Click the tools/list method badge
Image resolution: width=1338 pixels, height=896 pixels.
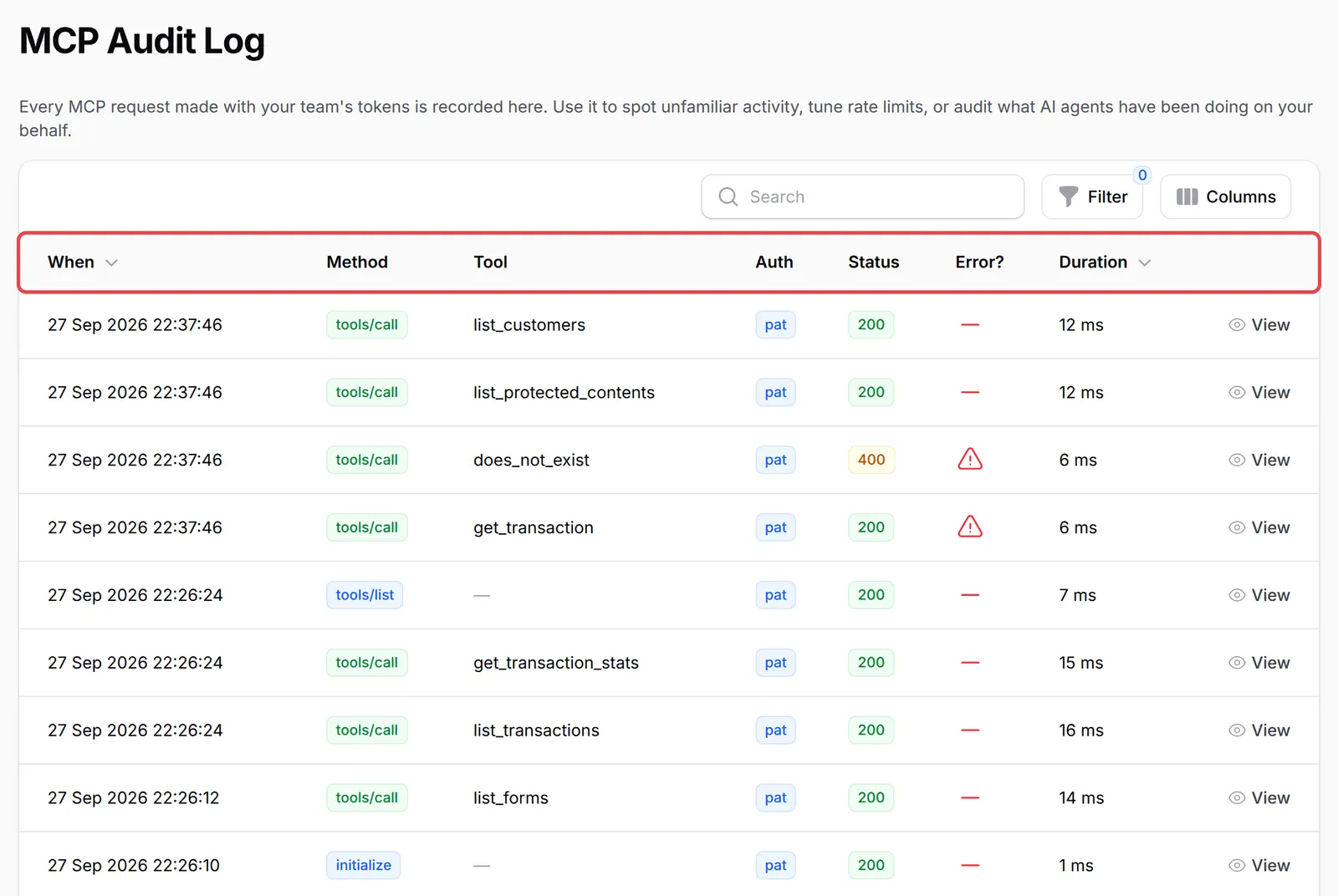[x=365, y=595]
